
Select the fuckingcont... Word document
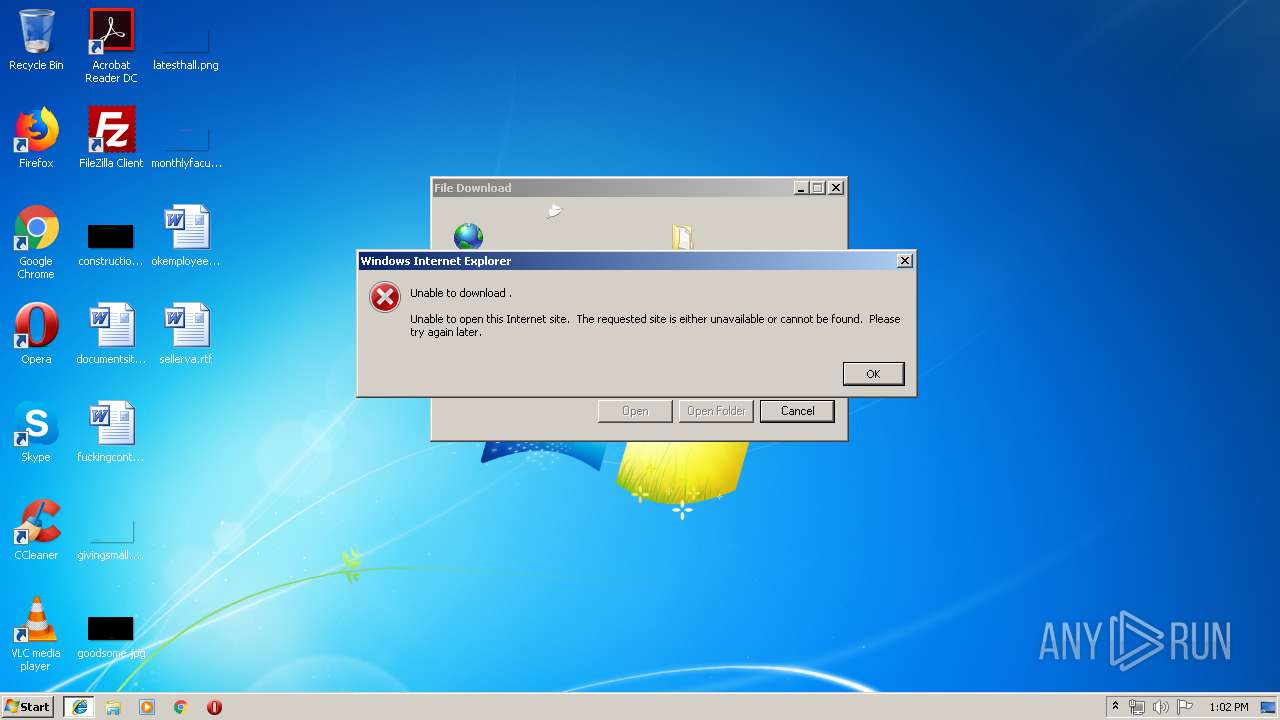111,432
